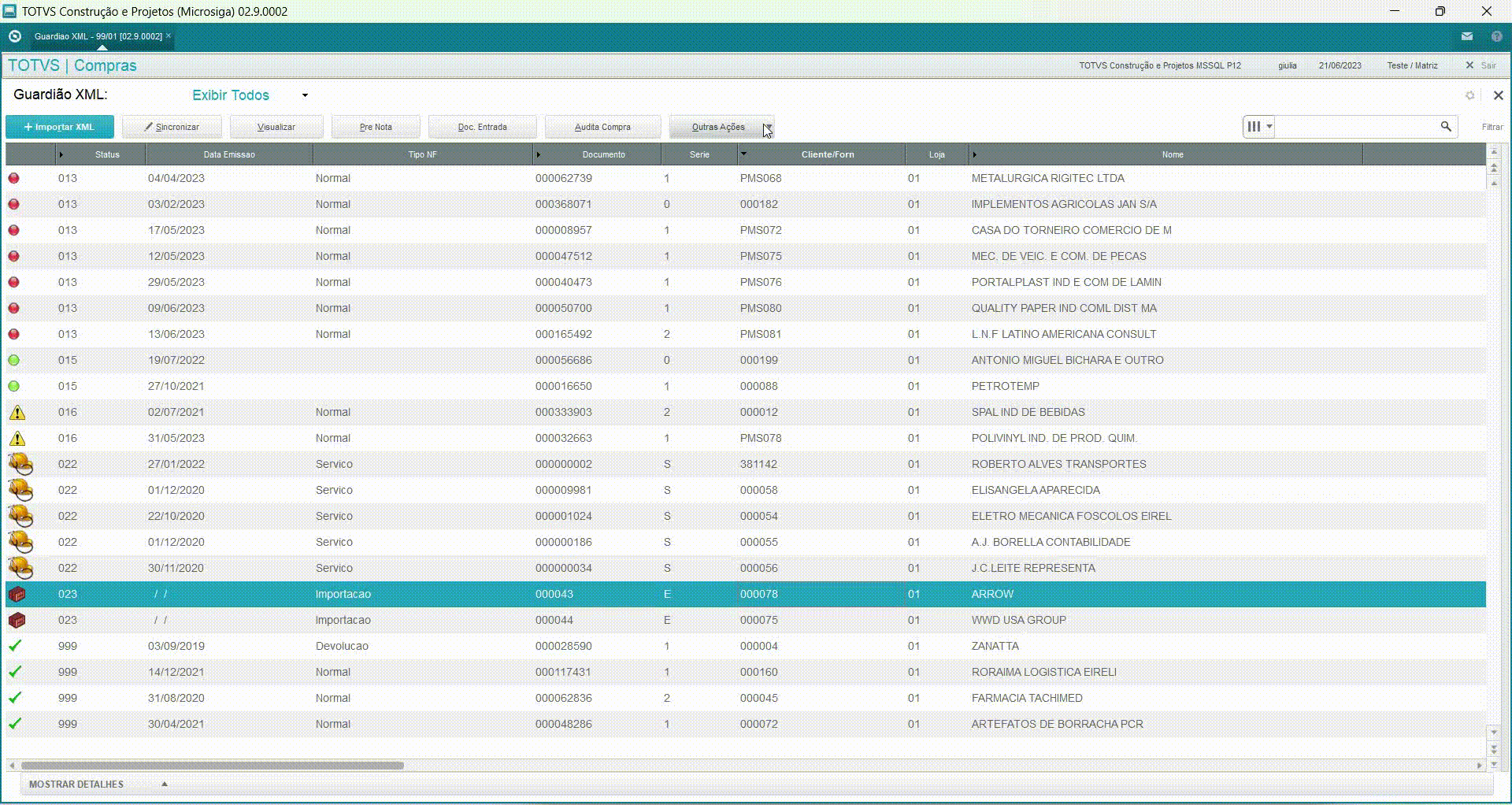
Task: Select supplier code PMS081 cell
Action: pyautogui.click(x=761, y=334)
